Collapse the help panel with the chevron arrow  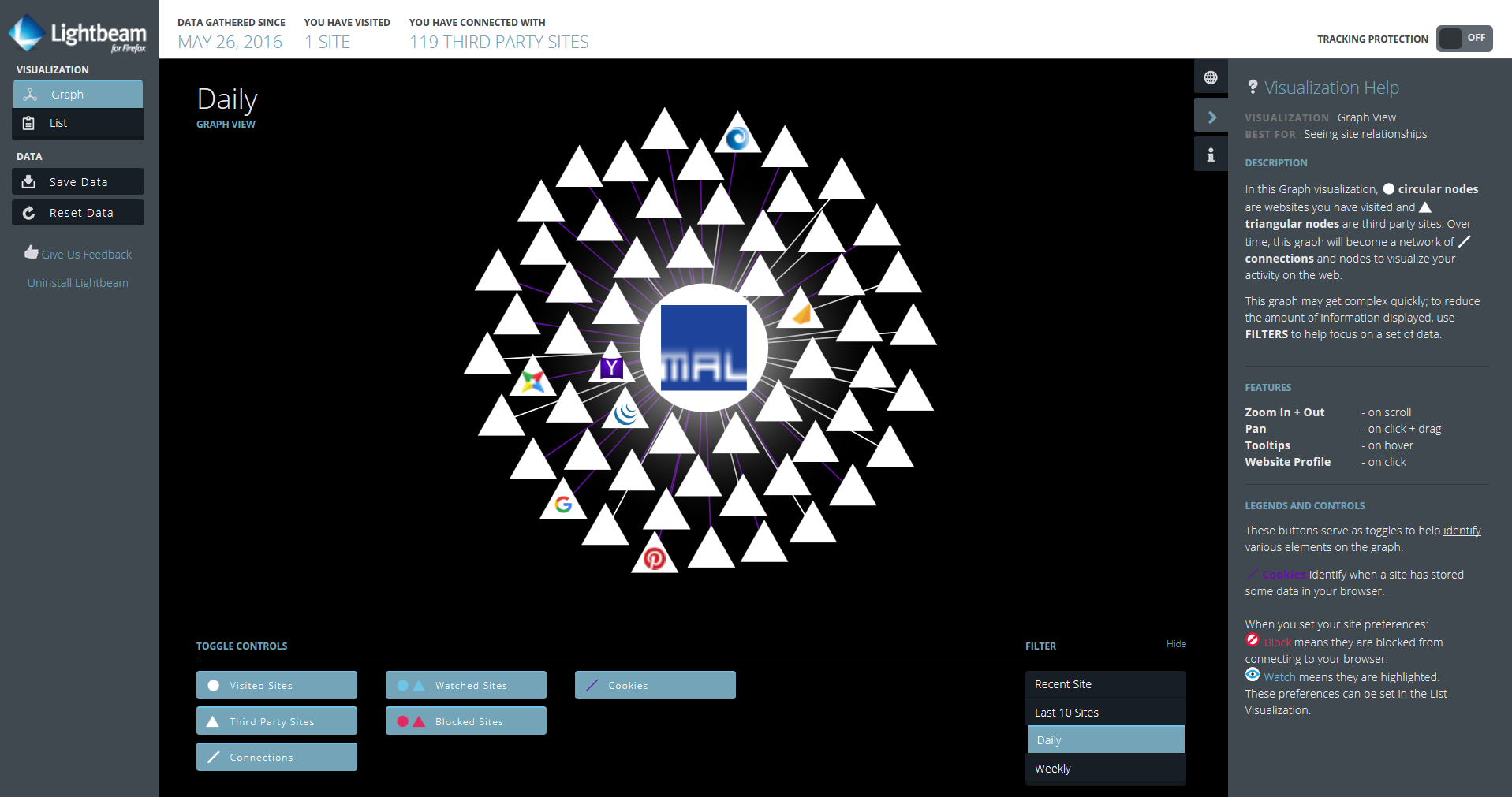pyautogui.click(x=1211, y=117)
